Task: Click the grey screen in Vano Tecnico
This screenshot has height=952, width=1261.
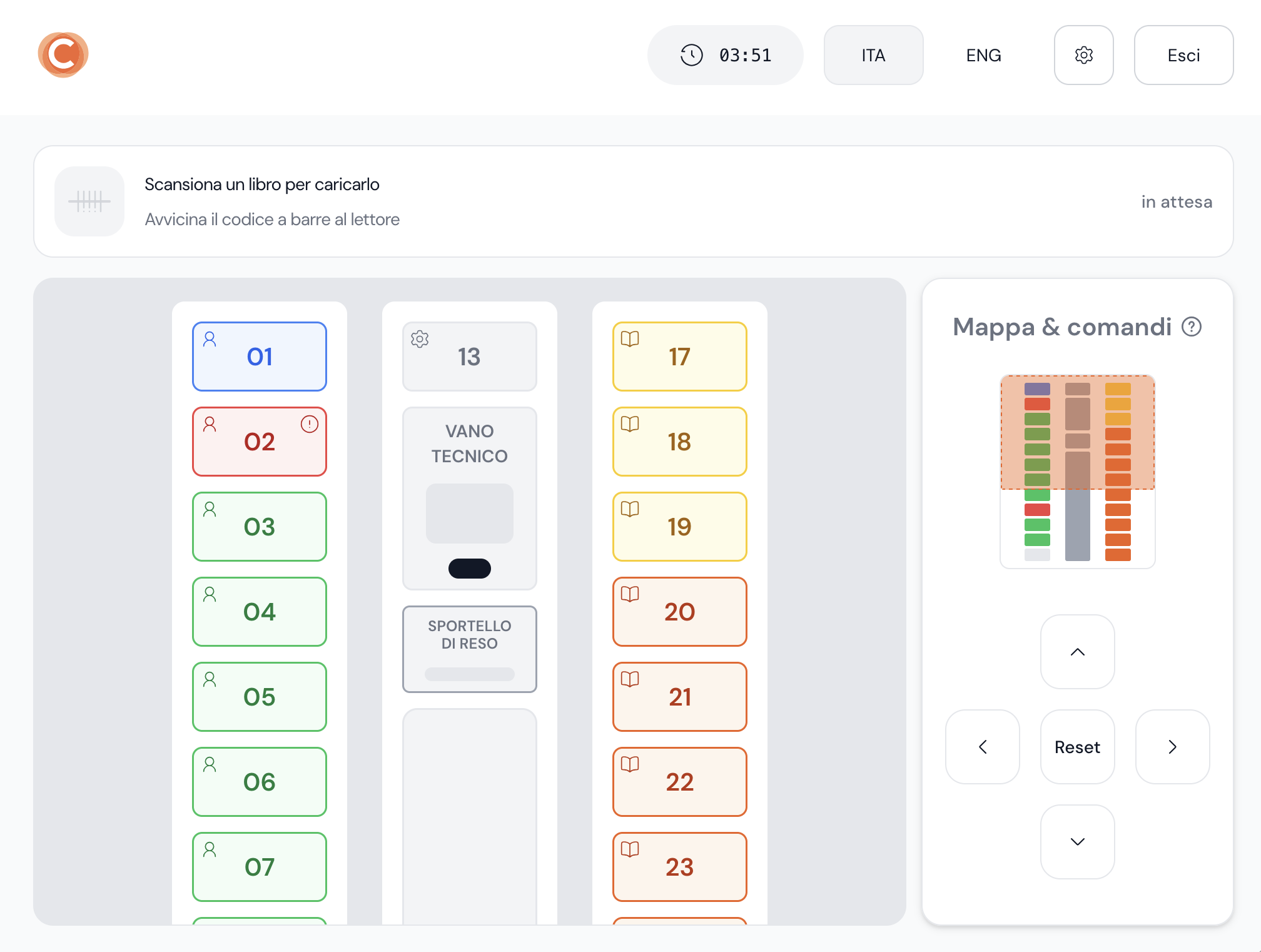Action: coord(470,514)
